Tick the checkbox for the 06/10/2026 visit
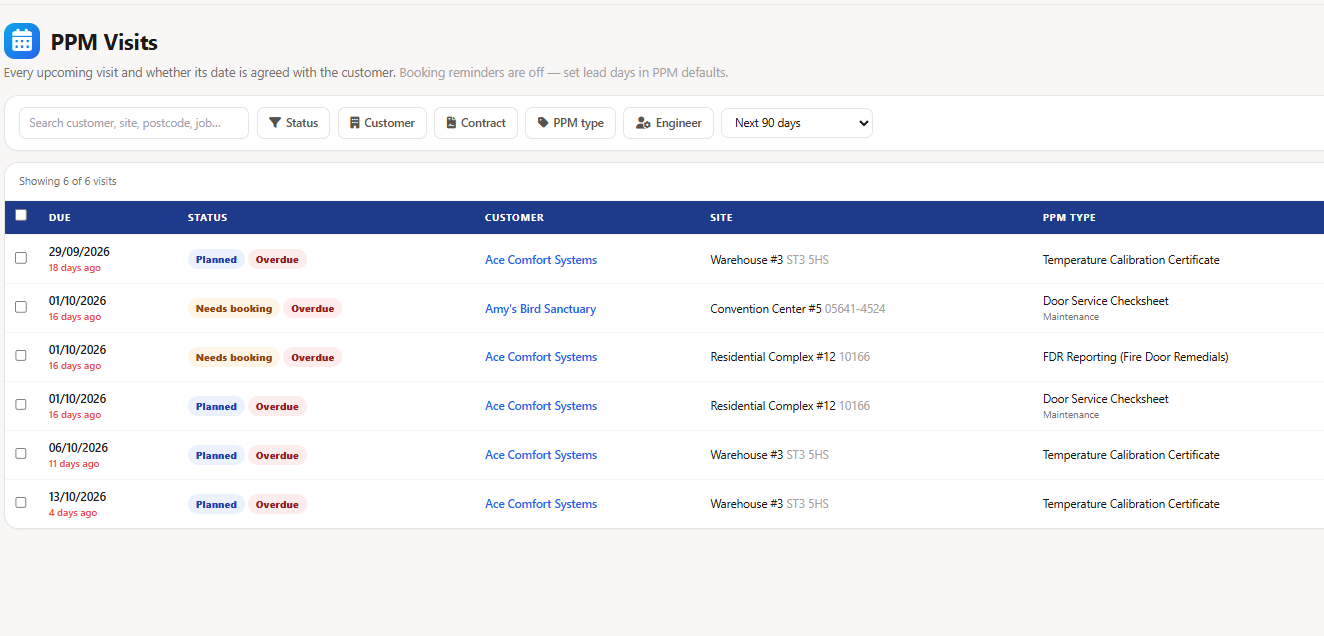 pyautogui.click(x=21, y=454)
